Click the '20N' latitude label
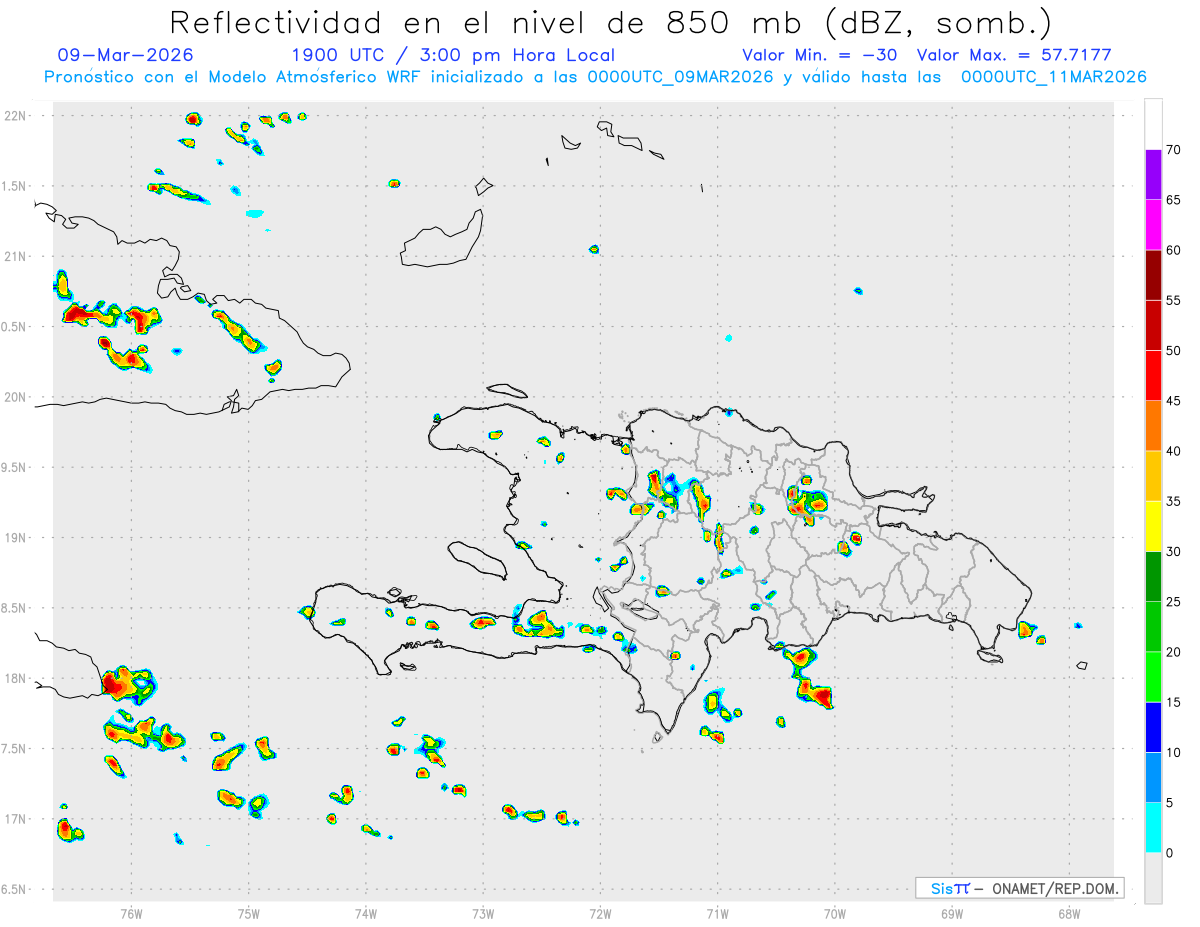 pos(14,397)
